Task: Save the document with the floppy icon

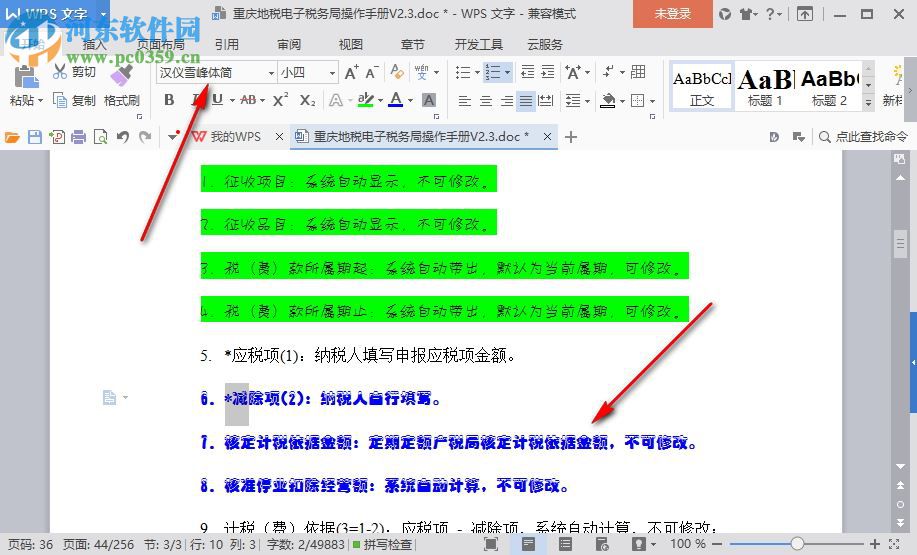Action: coord(35,137)
